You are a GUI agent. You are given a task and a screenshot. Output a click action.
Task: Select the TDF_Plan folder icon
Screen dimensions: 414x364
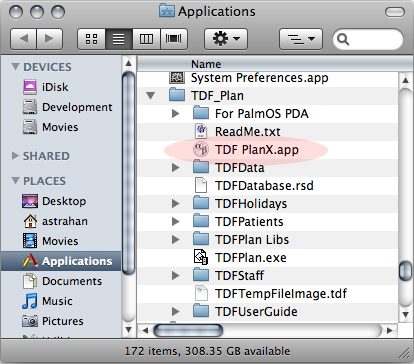177,95
